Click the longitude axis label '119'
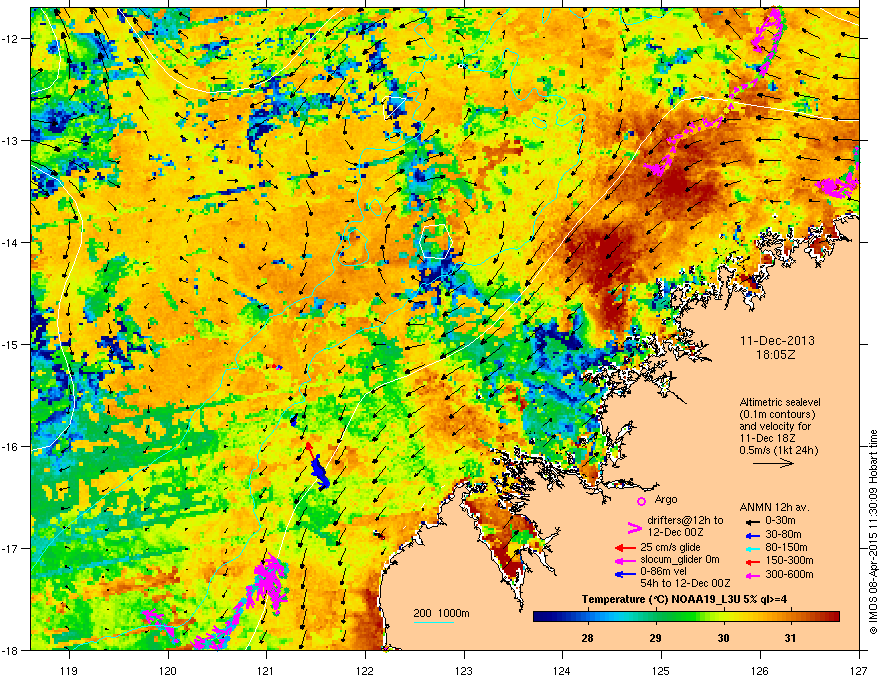 tap(69, 670)
